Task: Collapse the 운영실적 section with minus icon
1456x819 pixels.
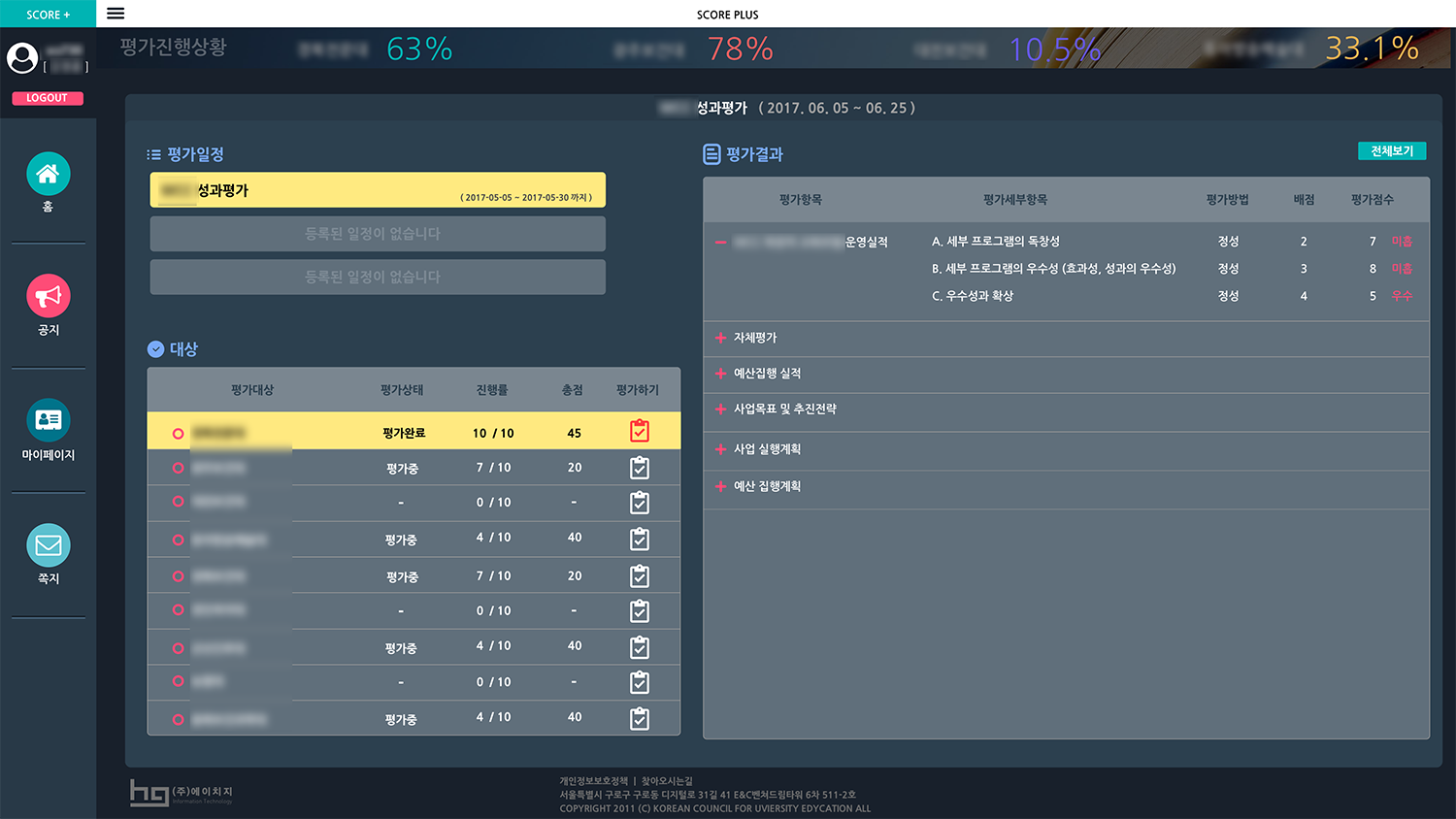Action: pos(720,242)
